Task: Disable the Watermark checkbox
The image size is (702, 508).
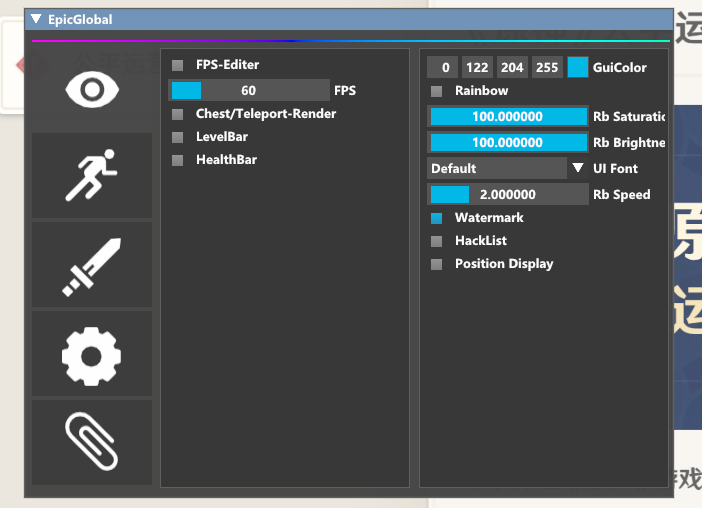Action: pos(436,218)
